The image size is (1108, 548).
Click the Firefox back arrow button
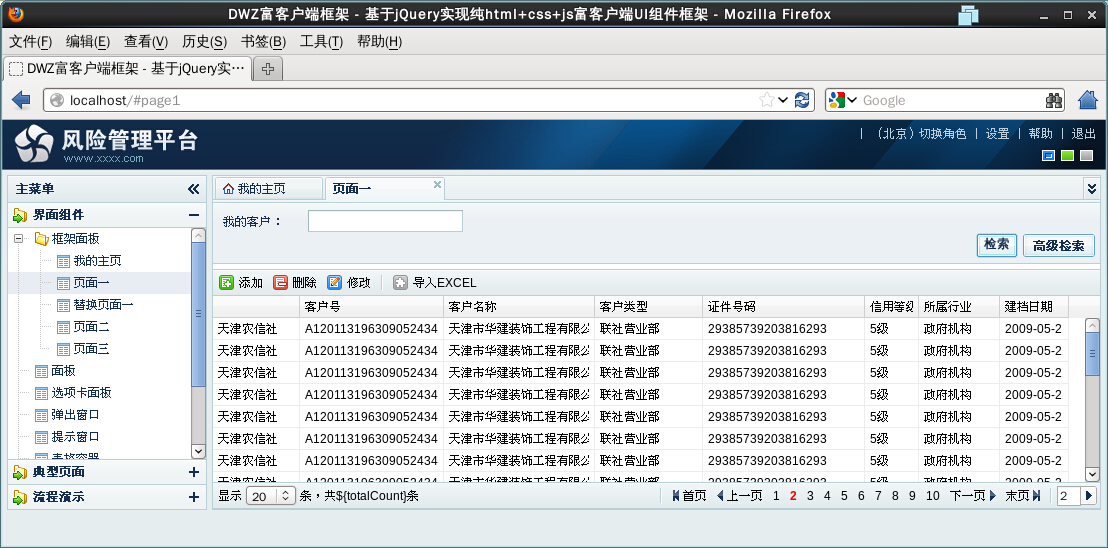pos(21,100)
